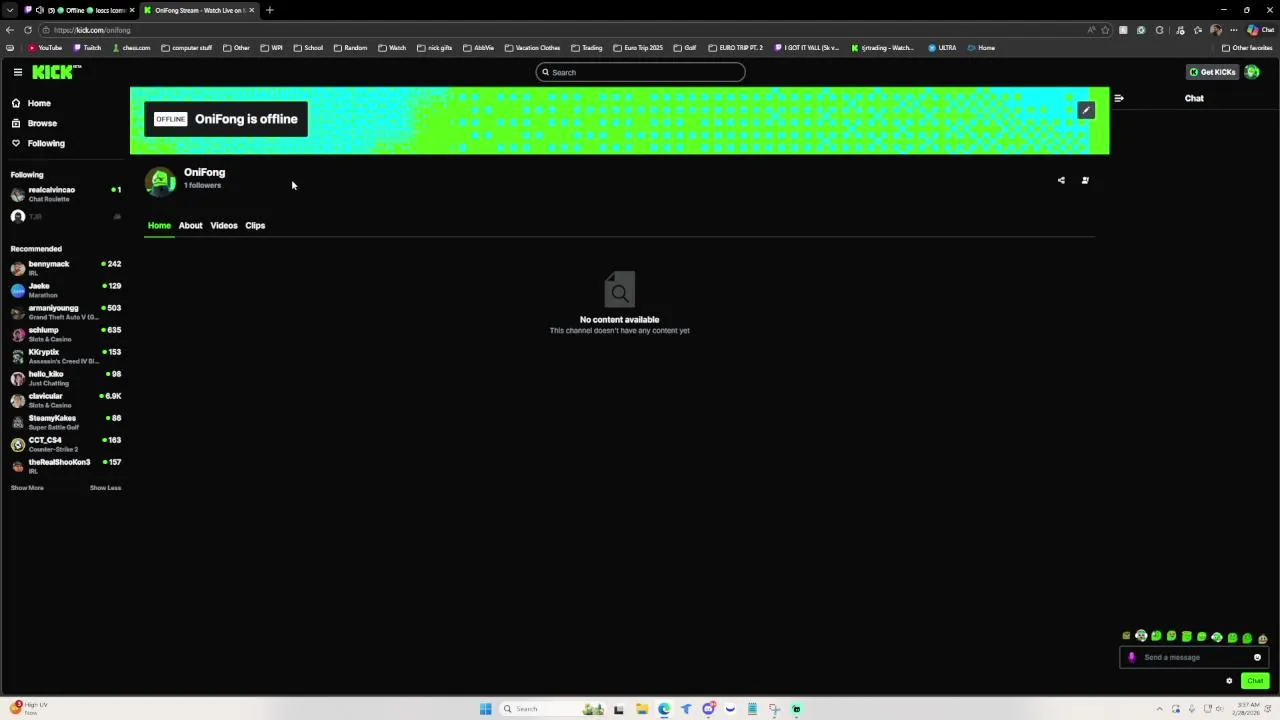Image resolution: width=1280 pixels, height=720 pixels.
Task: Open Microsoft Edge from the taskbar
Action: tap(664, 709)
